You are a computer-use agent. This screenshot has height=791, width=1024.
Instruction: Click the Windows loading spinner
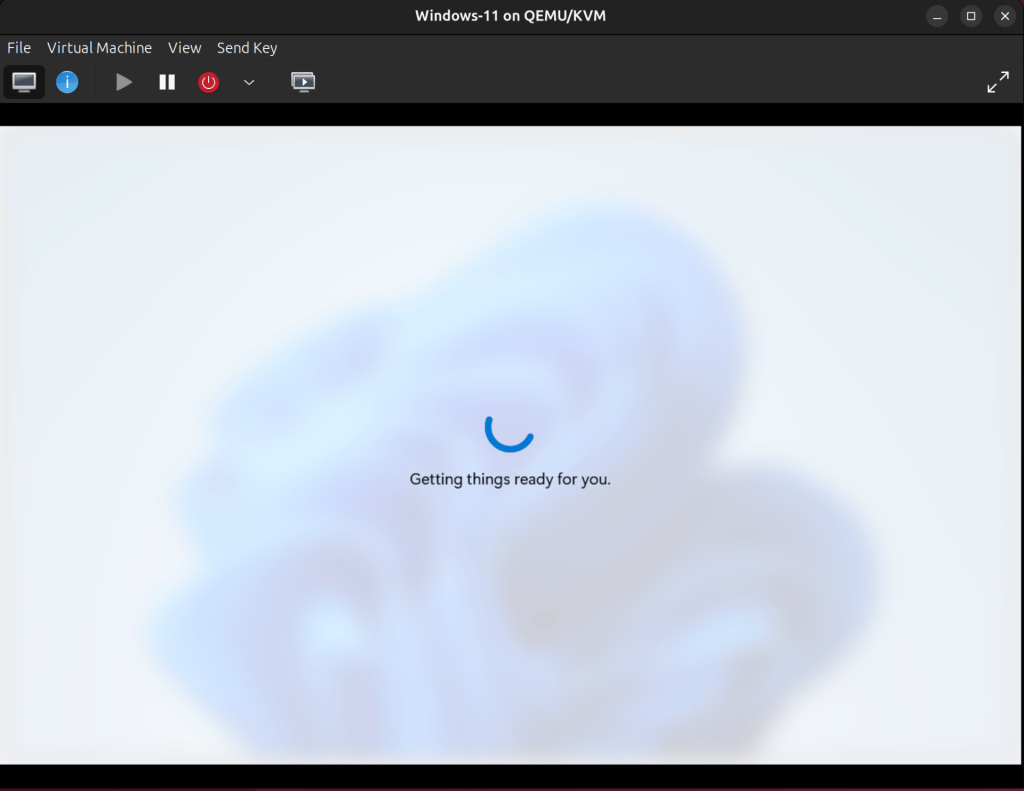pyautogui.click(x=510, y=434)
